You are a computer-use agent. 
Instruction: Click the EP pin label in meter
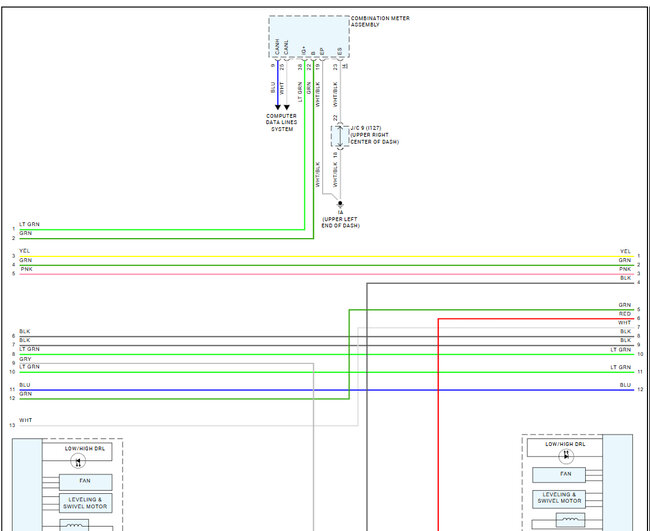[322, 52]
